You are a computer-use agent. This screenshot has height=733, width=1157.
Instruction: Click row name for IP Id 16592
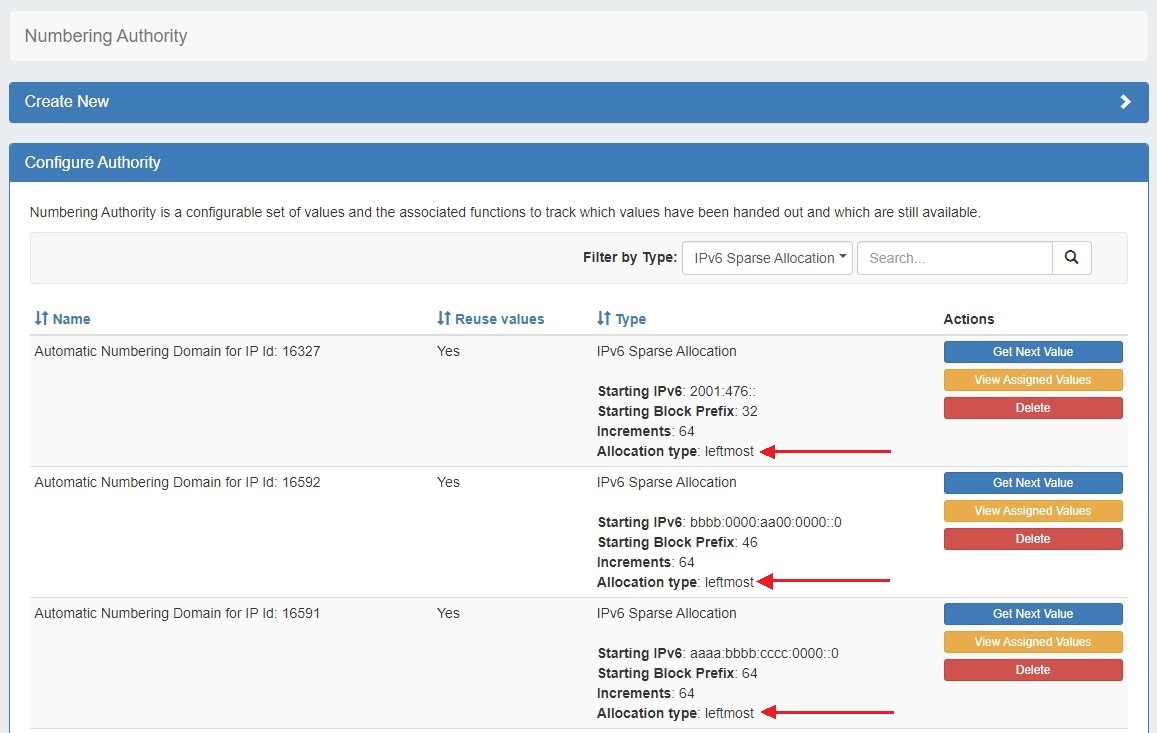click(177, 482)
